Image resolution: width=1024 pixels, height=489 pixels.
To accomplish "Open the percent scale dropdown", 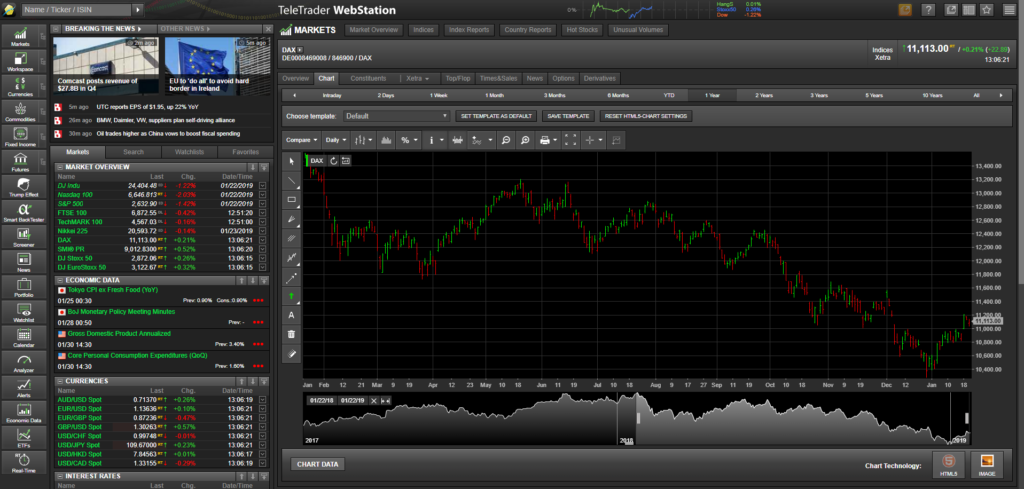I will pos(408,140).
